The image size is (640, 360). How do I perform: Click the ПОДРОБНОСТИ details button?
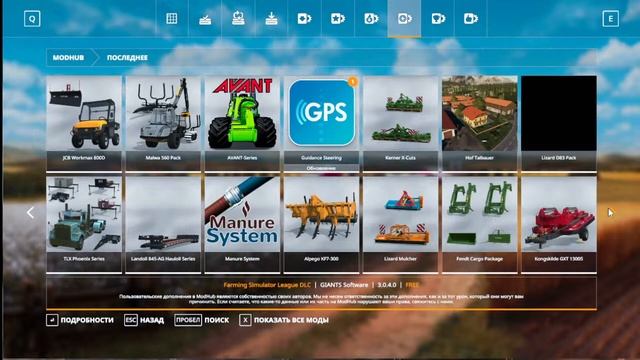80,320
